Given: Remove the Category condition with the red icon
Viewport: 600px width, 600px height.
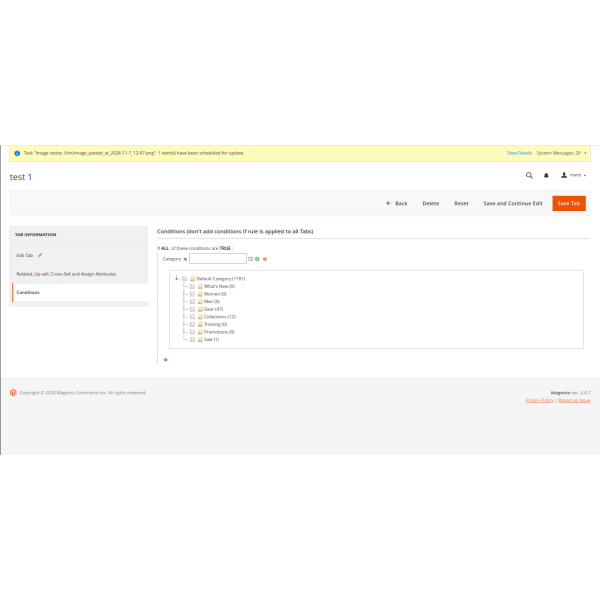Looking at the screenshot, I should [x=264, y=258].
